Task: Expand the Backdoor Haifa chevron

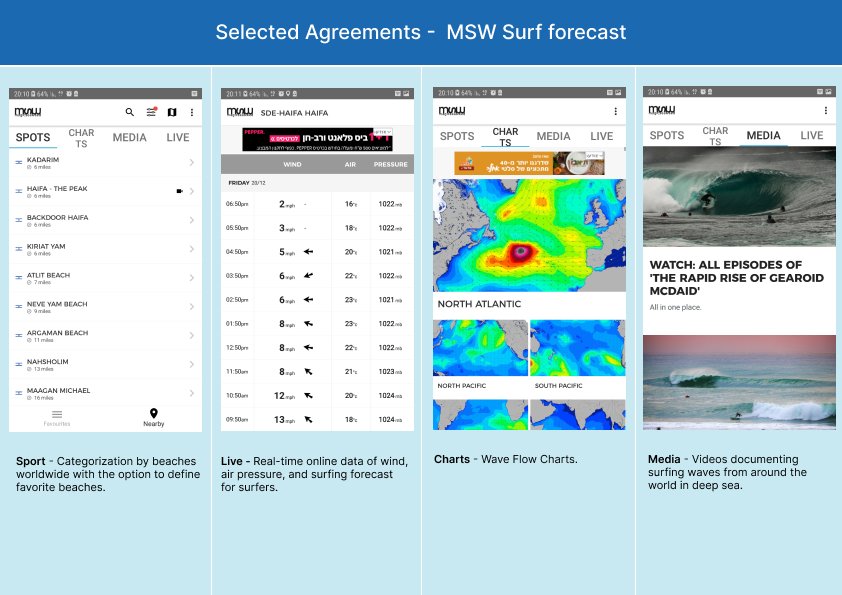Action: pyautogui.click(x=192, y=220)
